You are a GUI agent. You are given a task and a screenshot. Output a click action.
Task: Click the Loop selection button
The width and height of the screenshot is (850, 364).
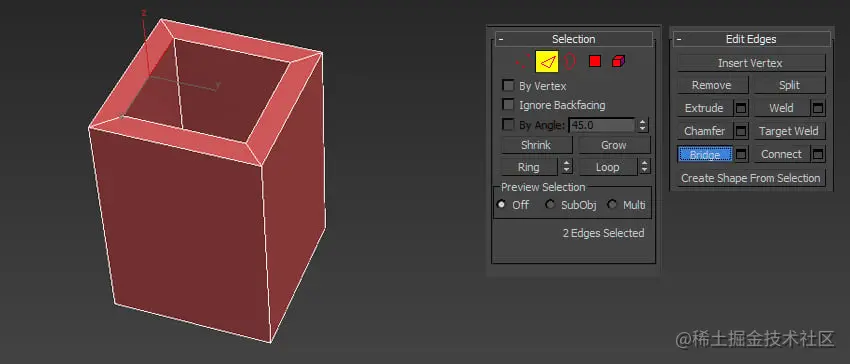pos(608,167)
